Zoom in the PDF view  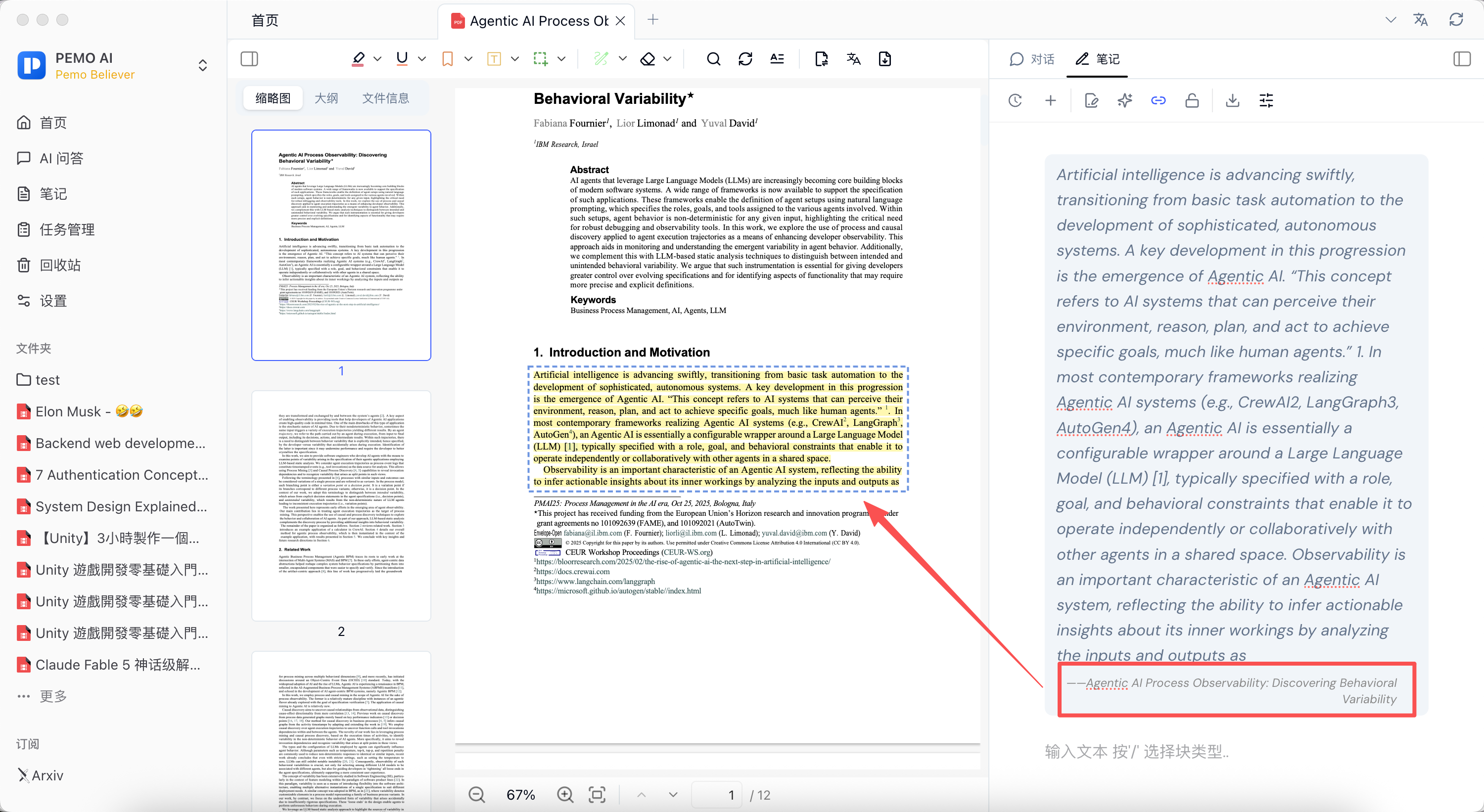pos(565,795)
